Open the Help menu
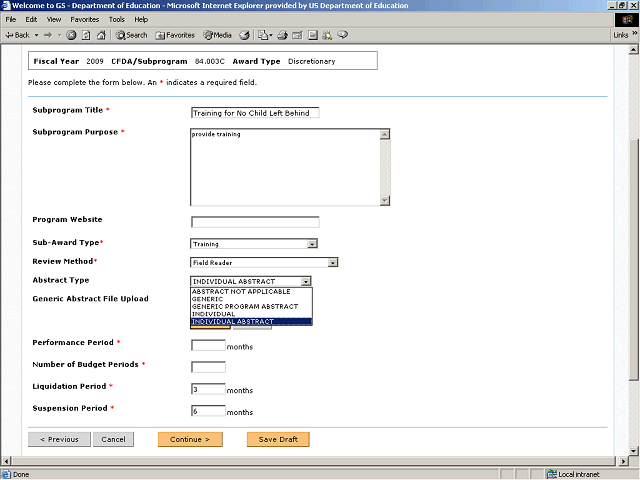 141,19
